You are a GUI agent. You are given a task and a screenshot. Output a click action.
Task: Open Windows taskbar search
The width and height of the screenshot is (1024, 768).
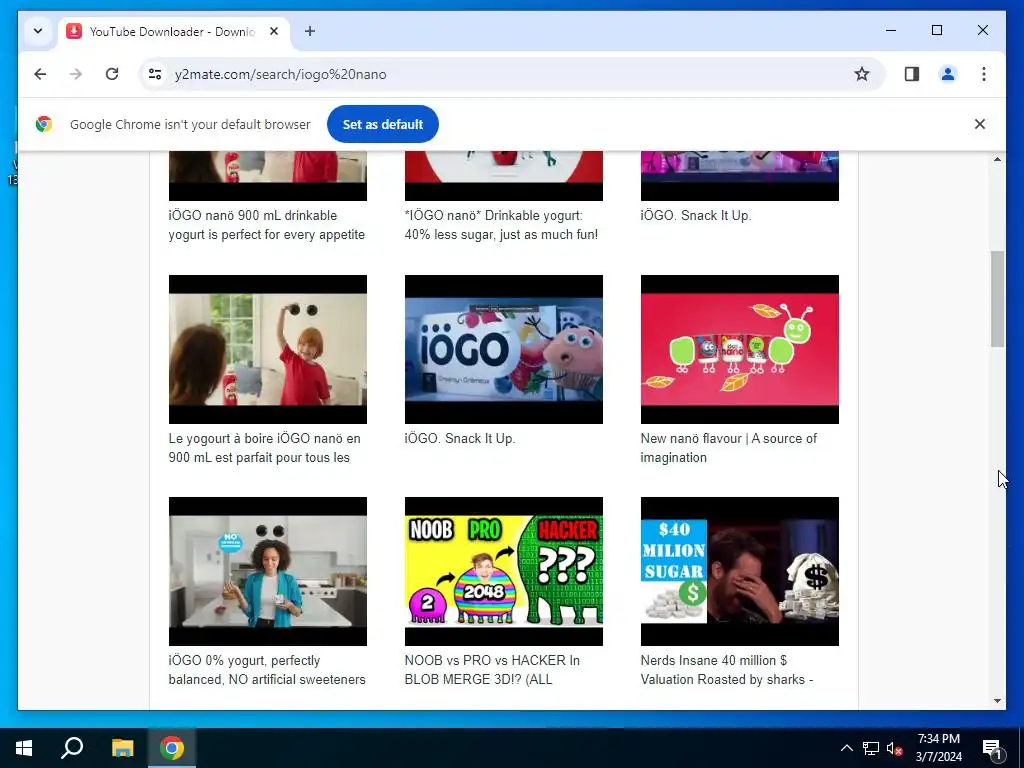(x=72, y=748)
